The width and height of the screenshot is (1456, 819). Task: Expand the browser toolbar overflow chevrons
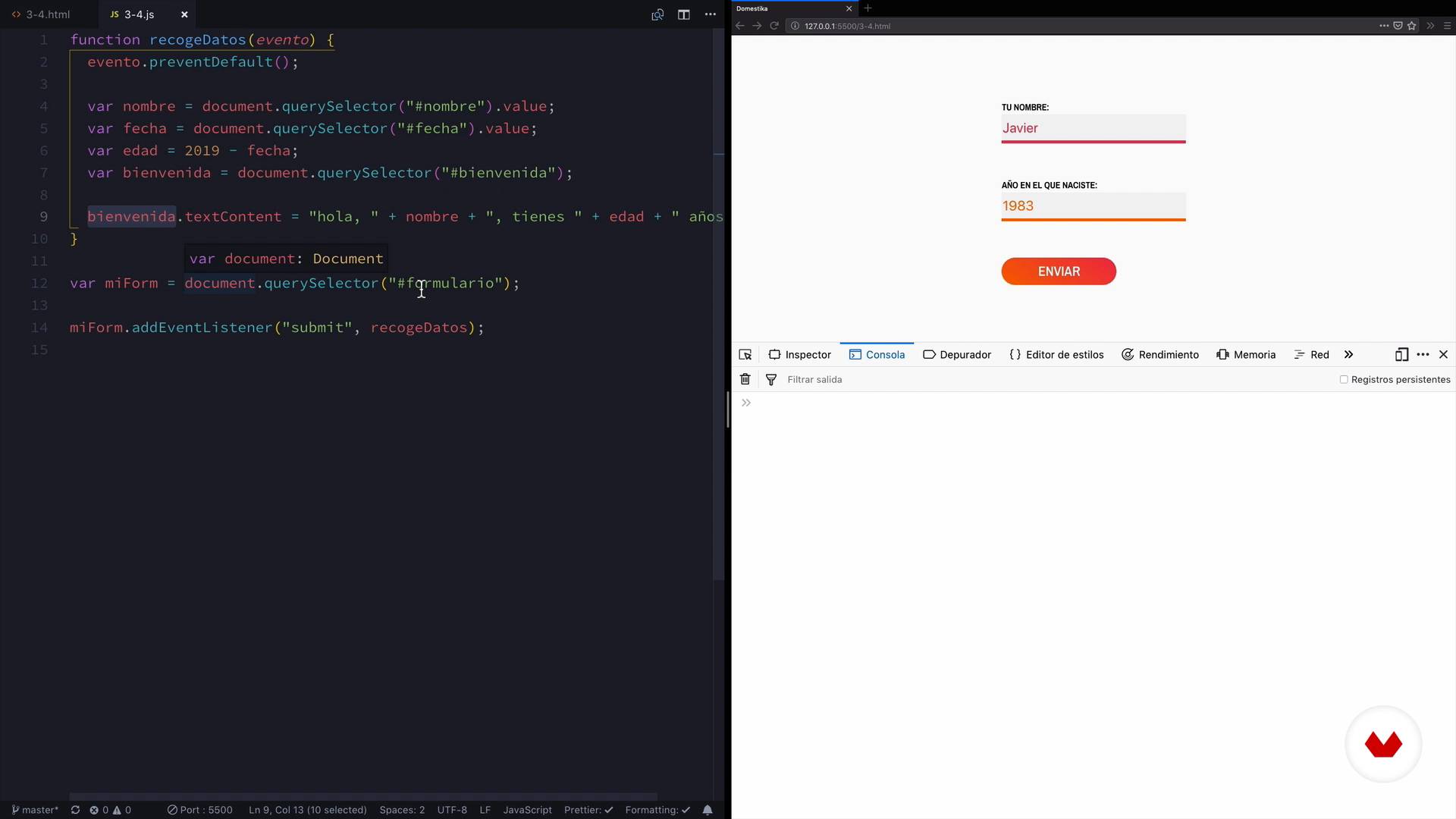[x=1430, y=26]
